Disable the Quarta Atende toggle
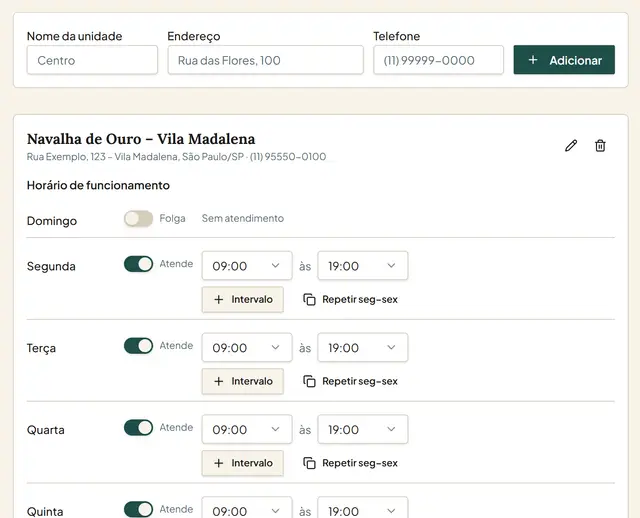This screenshot has width=640, height=518. 138,428
